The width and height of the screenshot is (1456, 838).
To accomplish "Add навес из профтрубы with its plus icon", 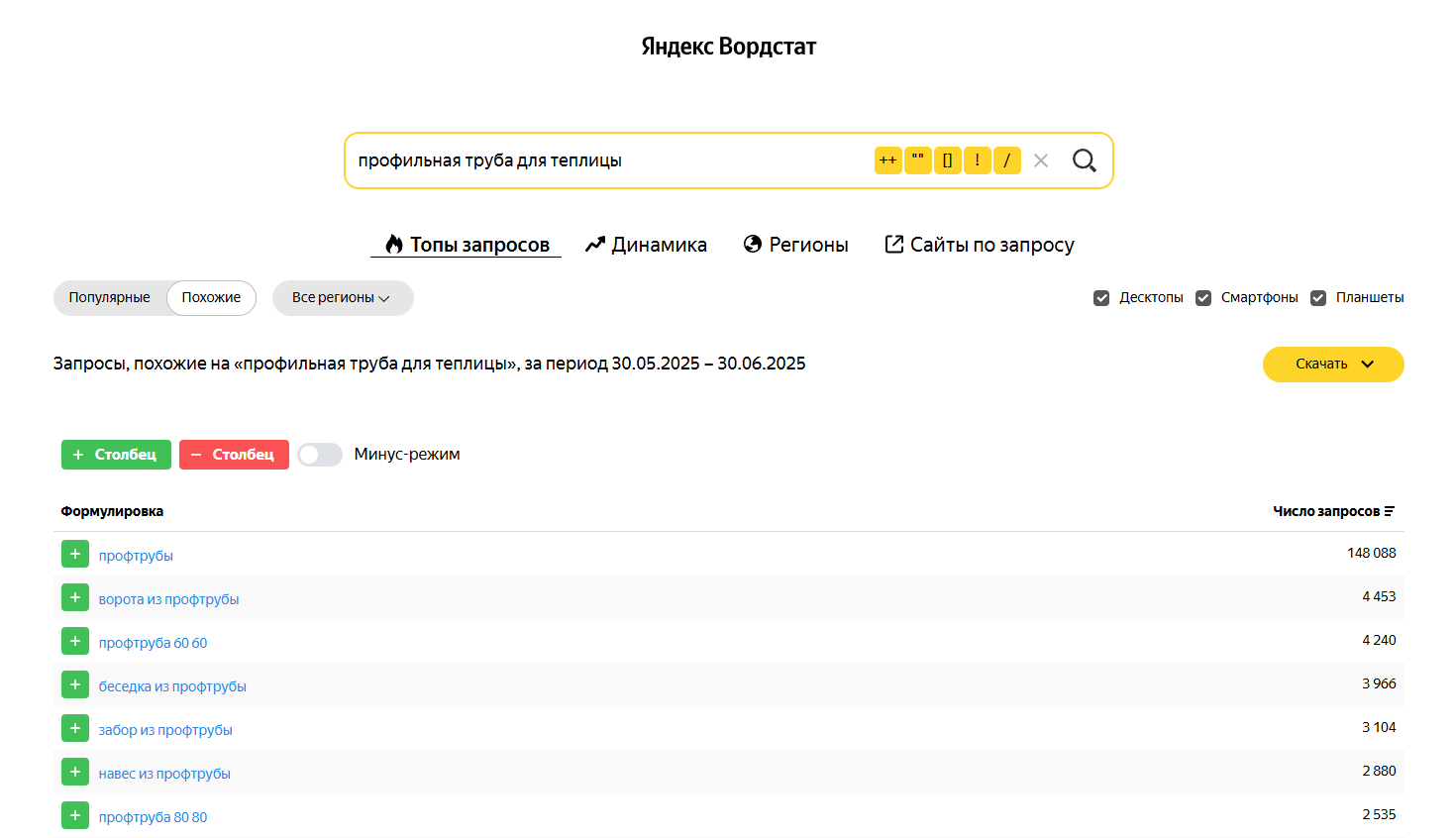I will [75, 772].
